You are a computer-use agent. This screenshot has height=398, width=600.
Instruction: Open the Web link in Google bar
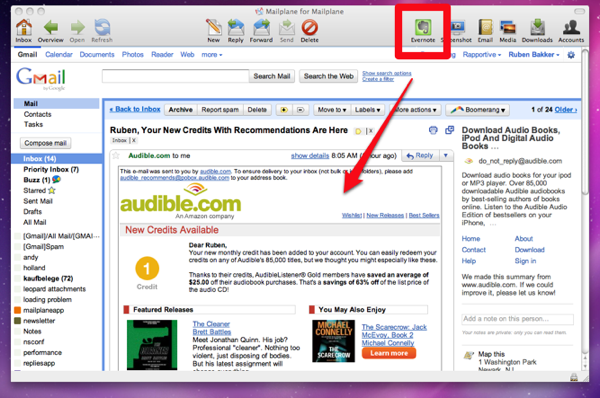(x=187, y=55)
